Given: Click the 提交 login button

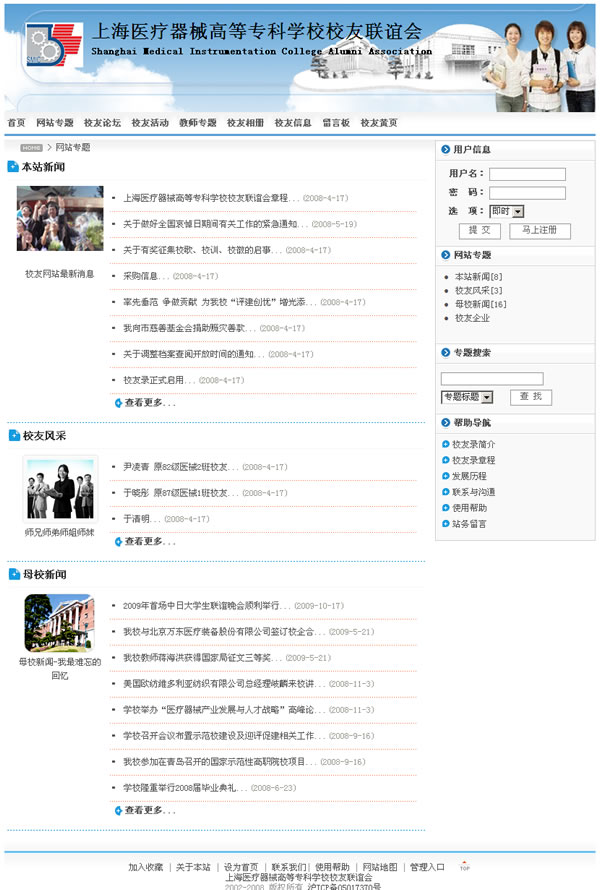Looking at the screenshot, I should (x=480, y=230).
